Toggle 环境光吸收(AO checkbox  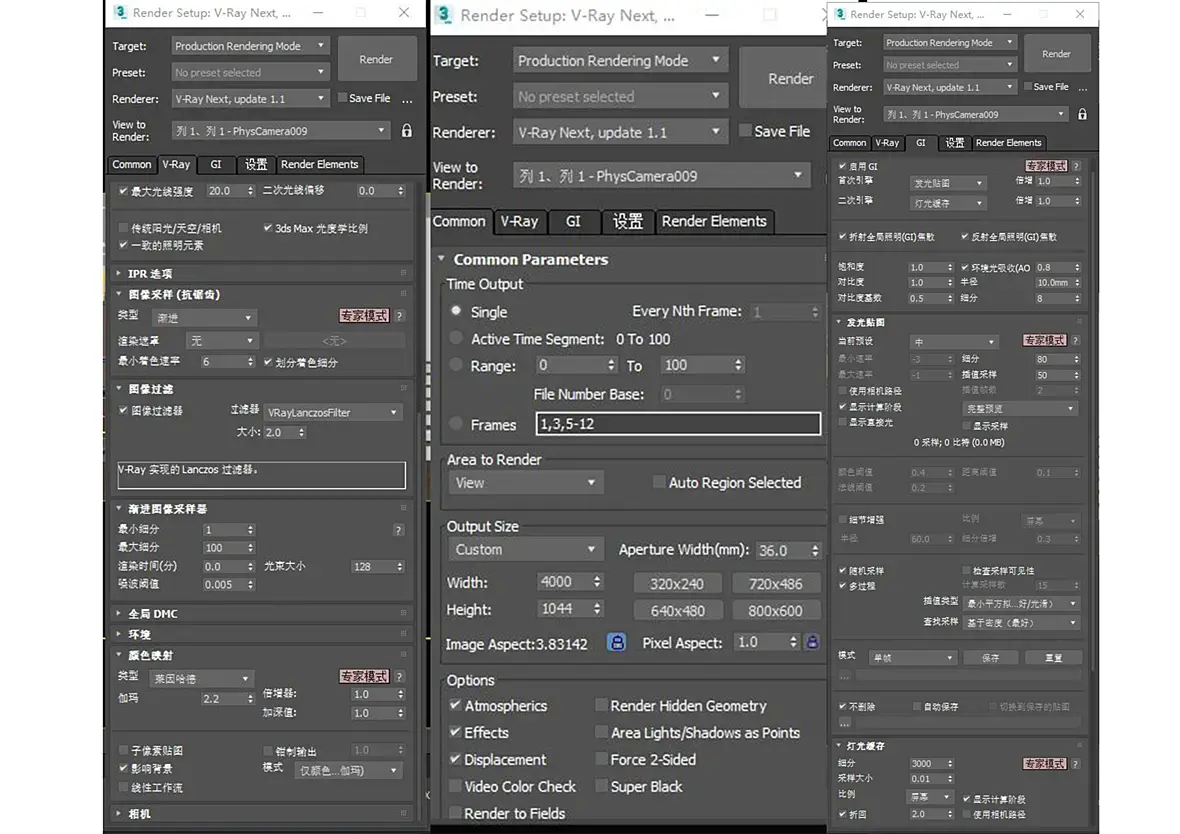click(965, 267)
